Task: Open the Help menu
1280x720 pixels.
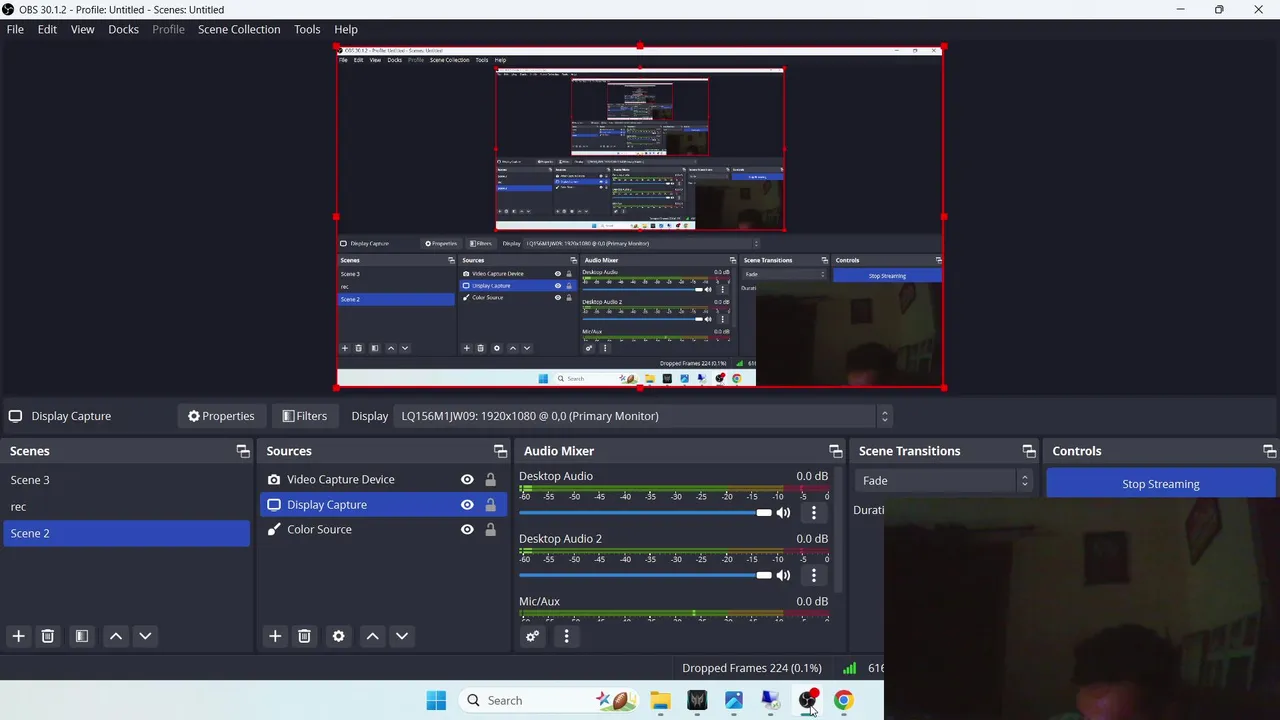Action: click(x=346, y=29)
